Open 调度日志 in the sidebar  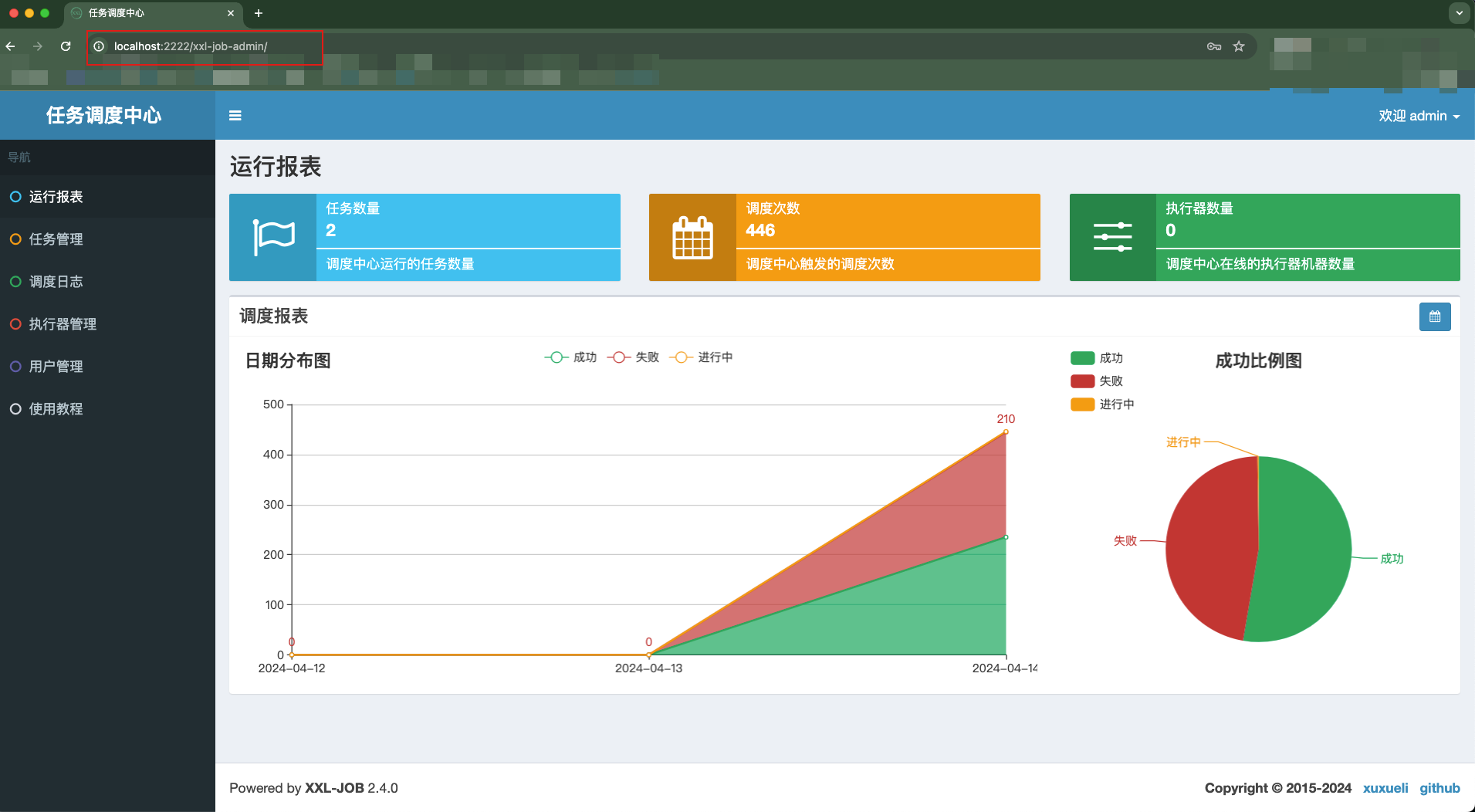point(107,282)
